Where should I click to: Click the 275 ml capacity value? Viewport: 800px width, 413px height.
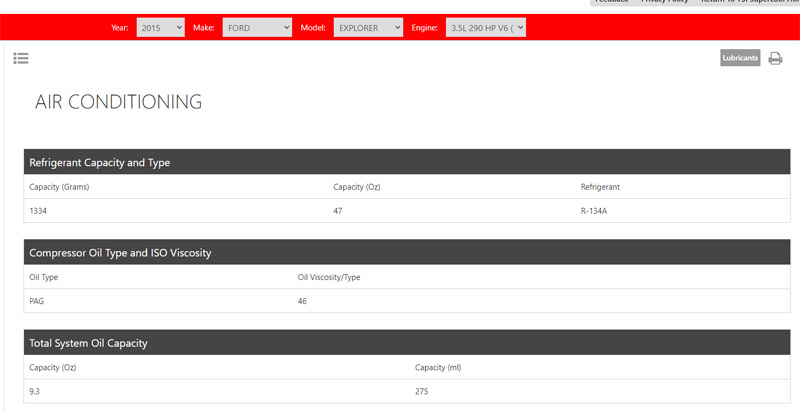pyautogui.click(x=421, y=391)
